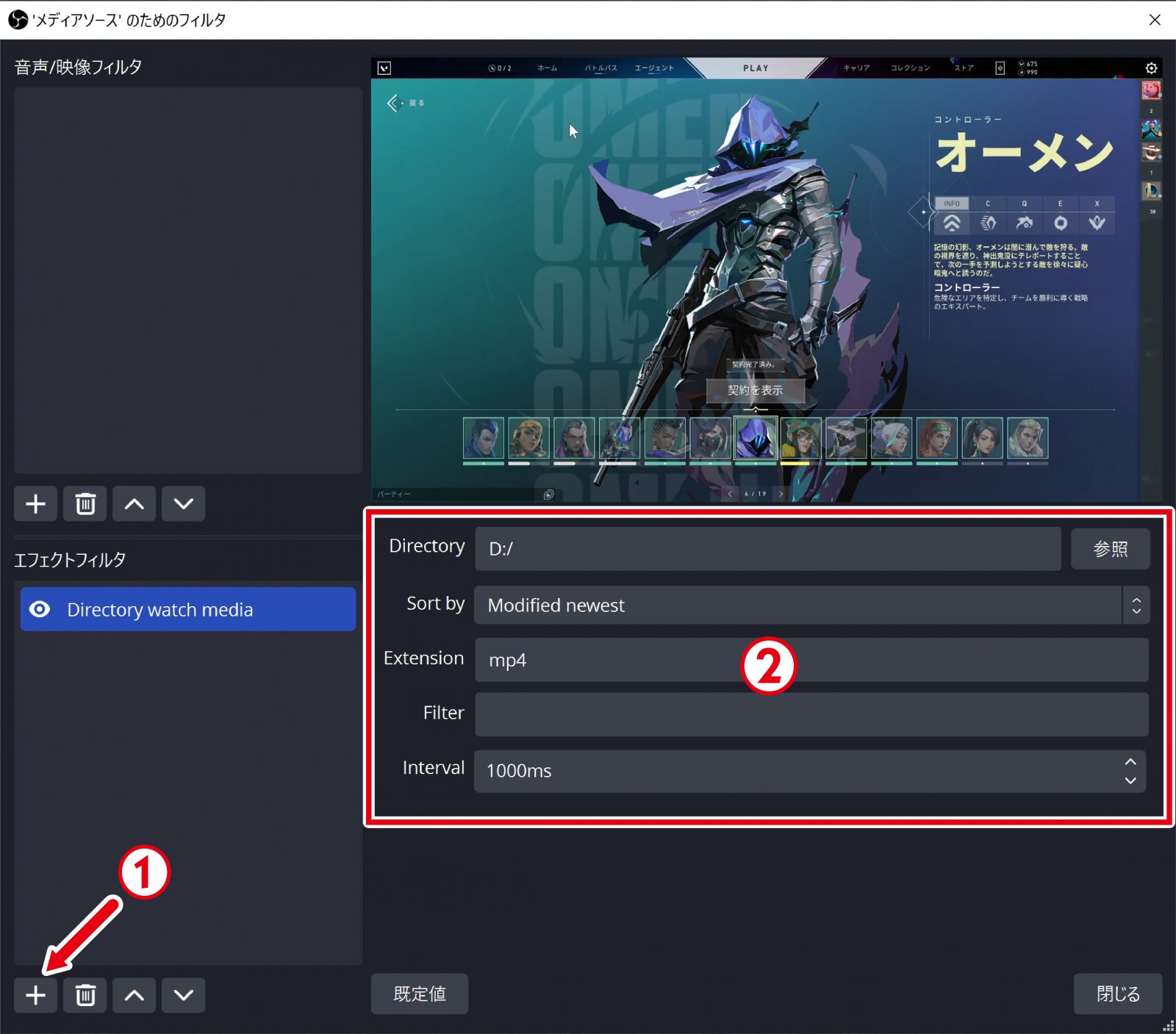Image resolution: width=1176 pixels, height=1034 pixels.
Task: Select the Cypher agent portrait with white hat
Action: coord(846,439)
